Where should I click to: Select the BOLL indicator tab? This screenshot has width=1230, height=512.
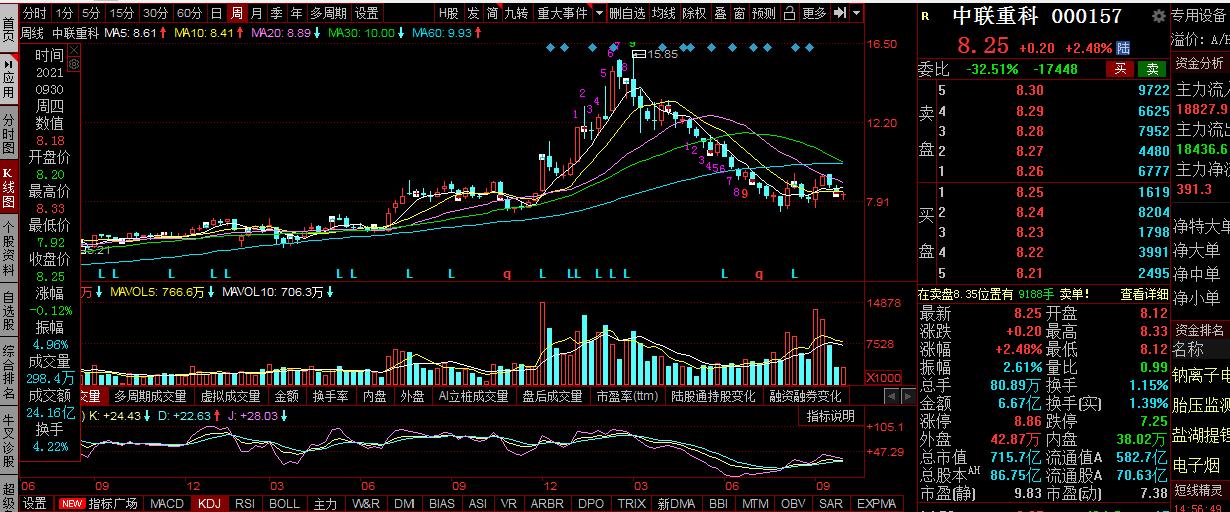pyautogui.click(x=284, y=503)
